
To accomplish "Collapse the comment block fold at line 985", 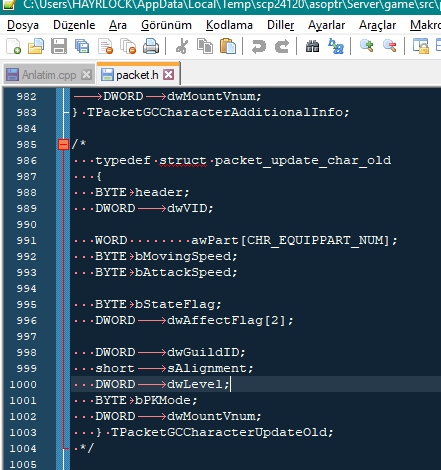I will 63,144.
